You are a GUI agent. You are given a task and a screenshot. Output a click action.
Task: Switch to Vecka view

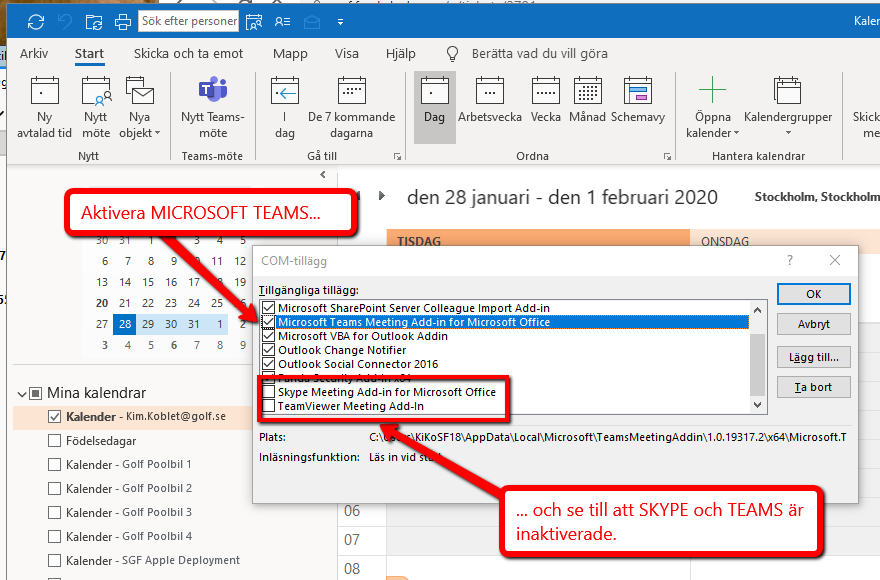[x=546, y=101]
